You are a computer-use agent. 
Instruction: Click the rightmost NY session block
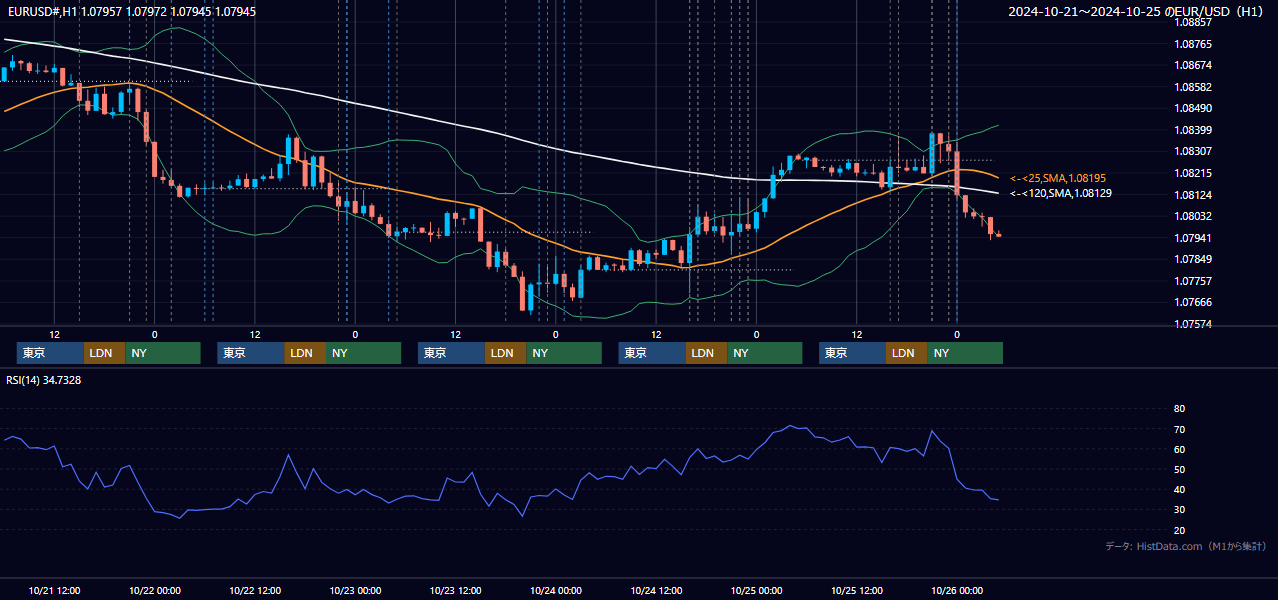coord(965,353)
